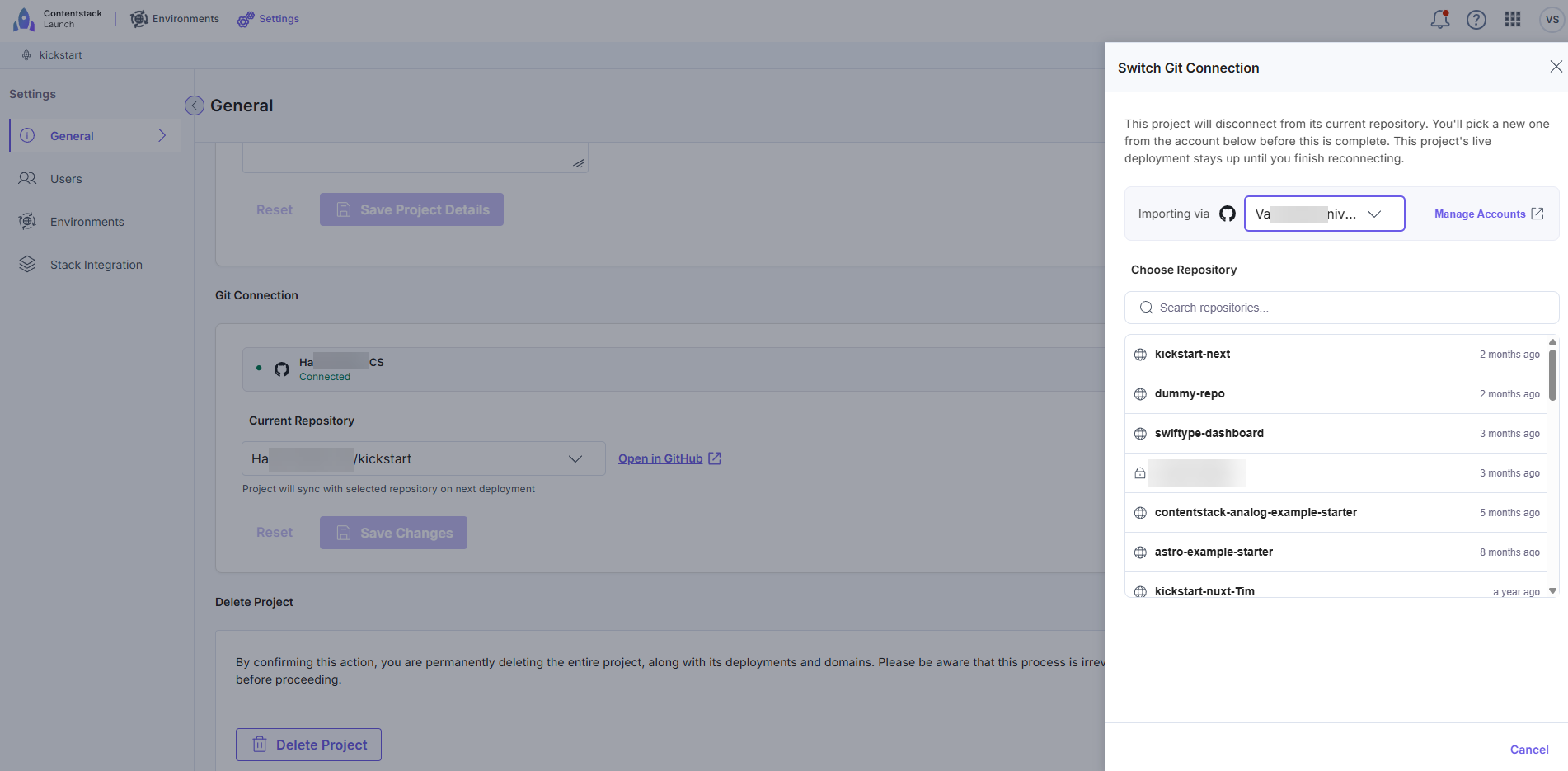
Task: Expand the General item chevron
Action: click(162, 135)
